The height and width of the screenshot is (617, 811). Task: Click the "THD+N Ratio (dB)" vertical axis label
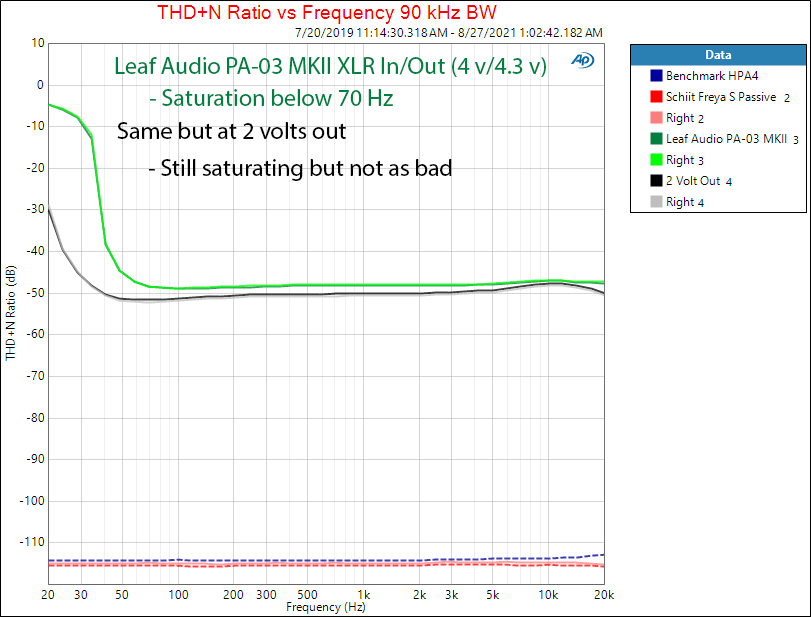tap(10, 313)
